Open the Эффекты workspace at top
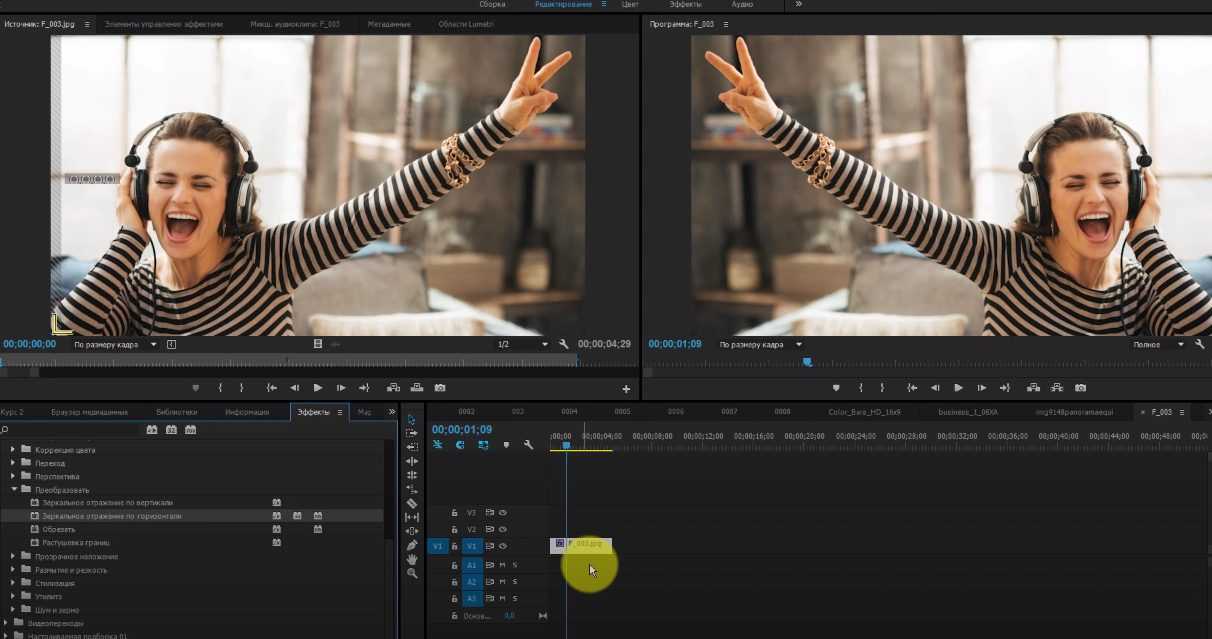Screen dimensions: 1212x639 (x=685, y=5)
